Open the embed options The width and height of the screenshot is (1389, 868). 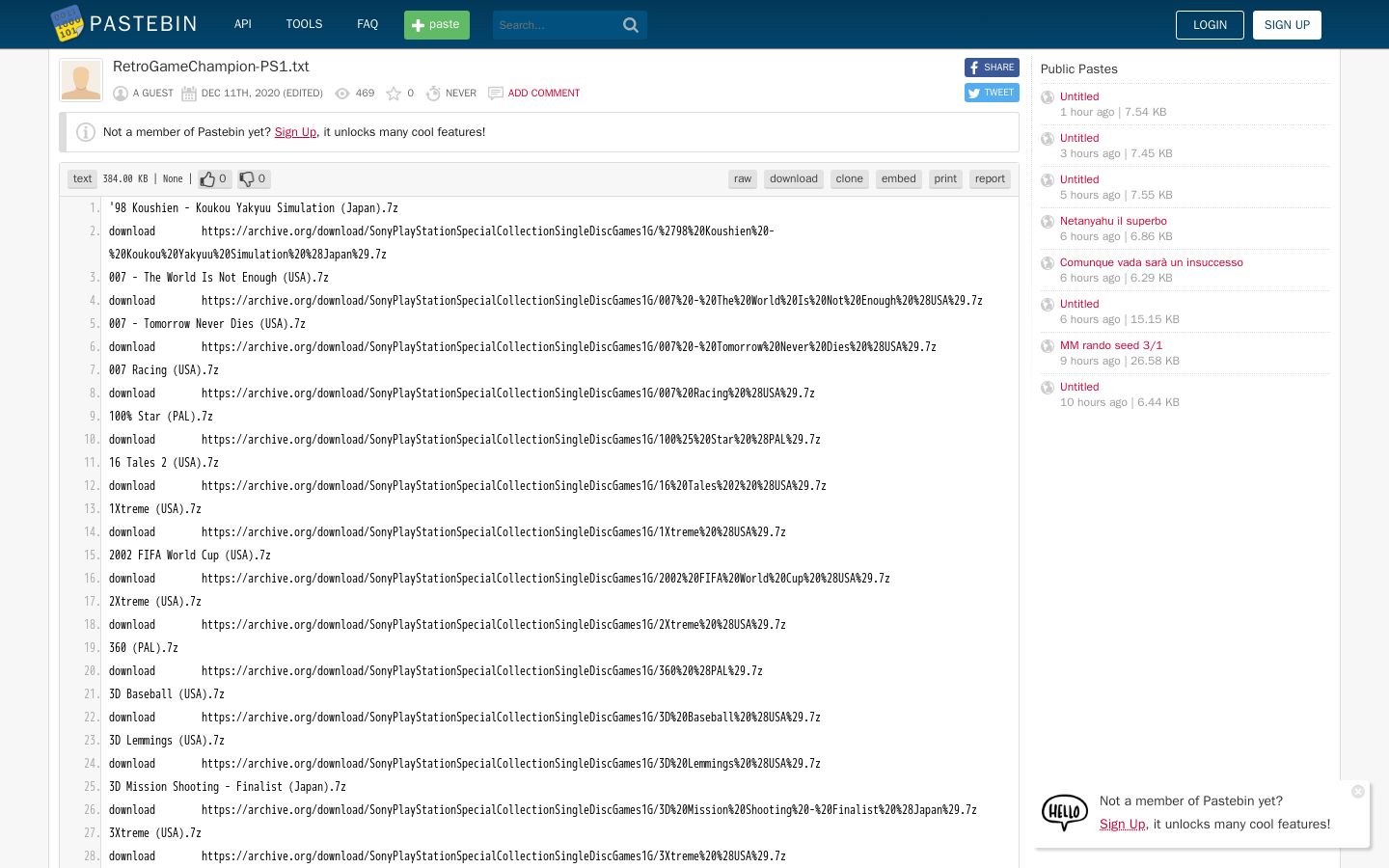pyautogui.click(x=899, y=179)
